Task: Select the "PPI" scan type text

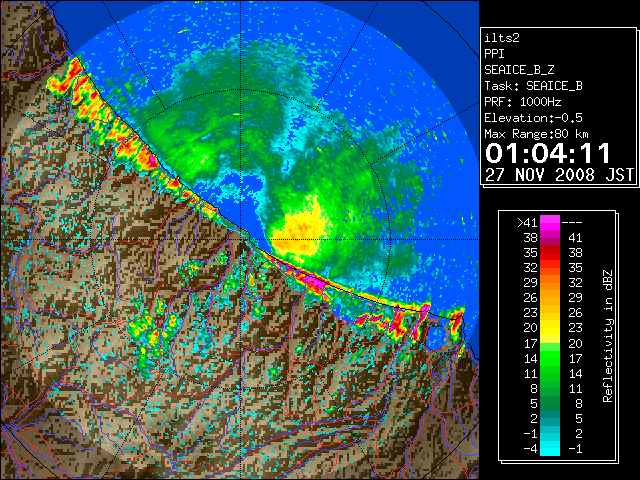Action: pos(494,54)
